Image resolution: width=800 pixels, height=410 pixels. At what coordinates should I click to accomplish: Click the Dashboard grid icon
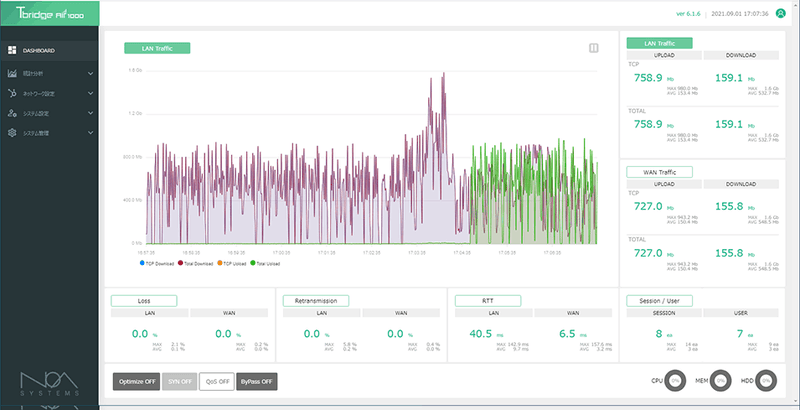(12, 50)
